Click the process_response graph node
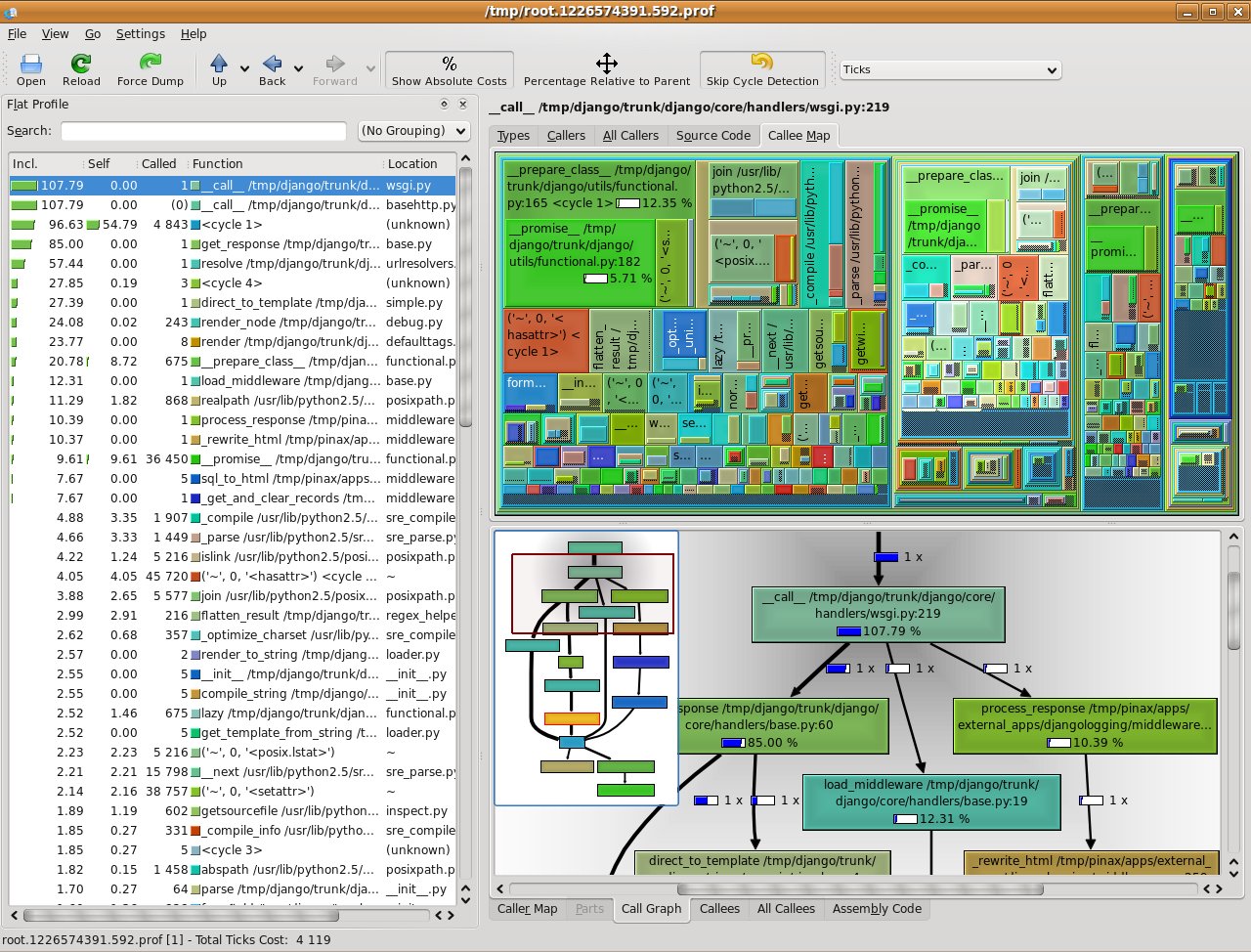Screen dimensions: 1251x952 tap(1085, 725)
